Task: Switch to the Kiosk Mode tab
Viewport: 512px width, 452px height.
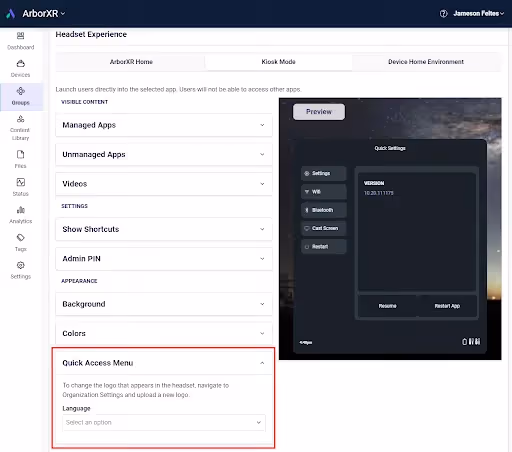Action: [278, 62]
